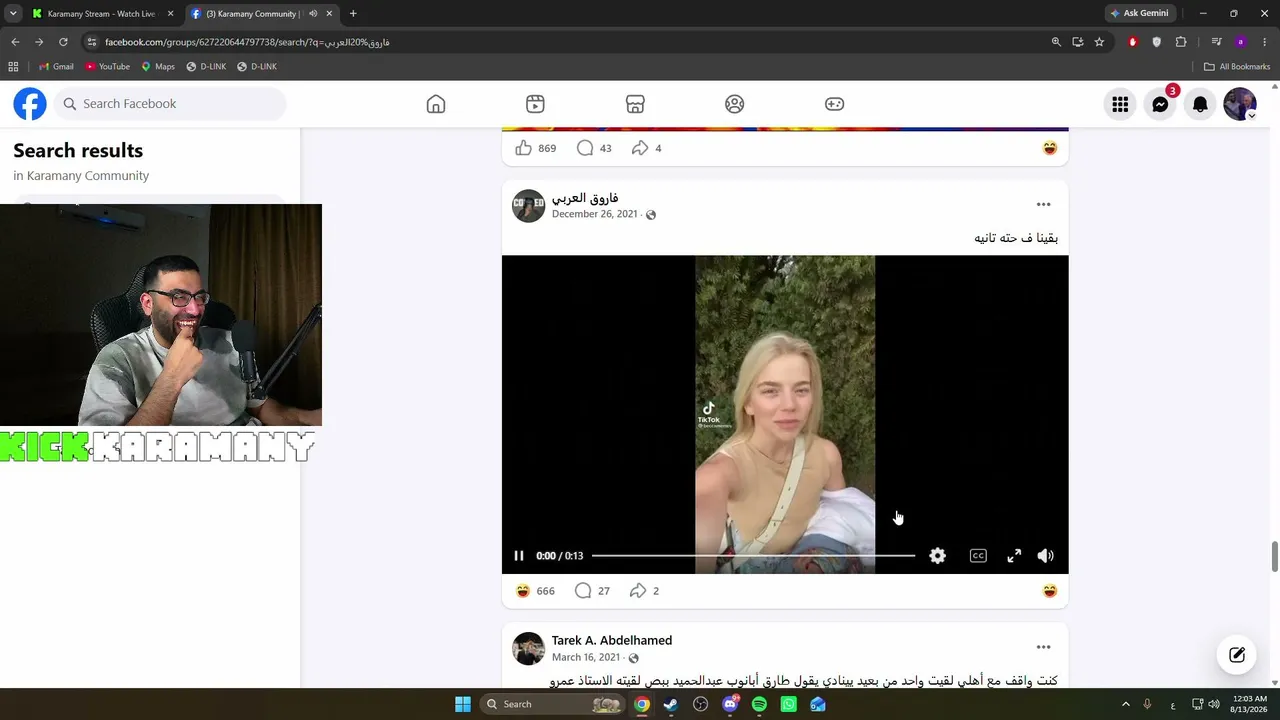
Task: Pause the video
Action: pos(519,556)
